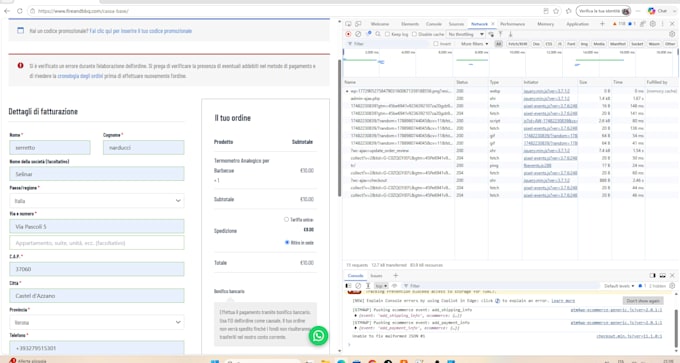The width and height of the screenshot is (680, 363).
Task: Click Don't show again button
Action: pyautogui.click(x=643, y=301)
